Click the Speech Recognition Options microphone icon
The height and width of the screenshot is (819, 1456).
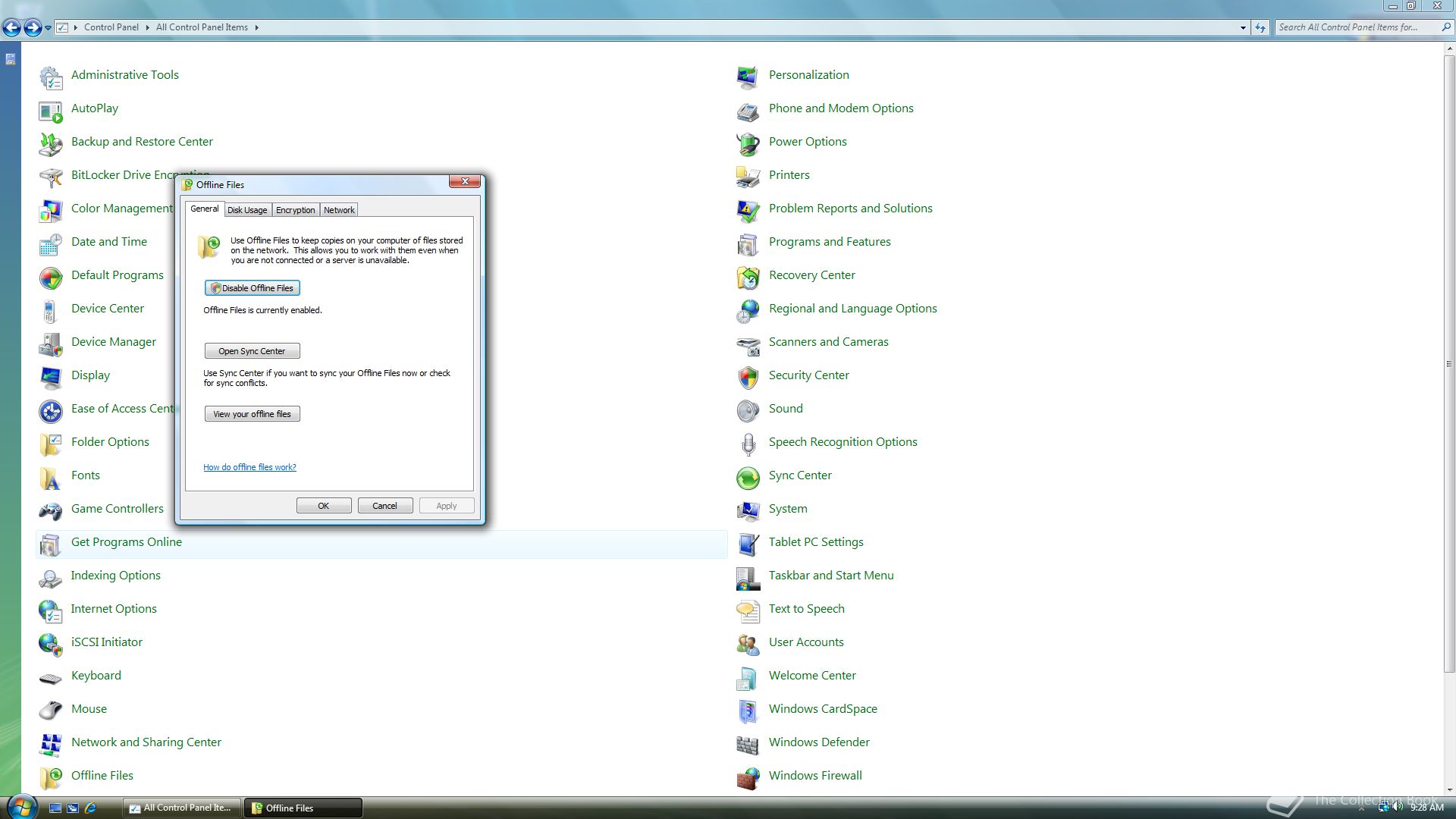coord(748,443)
